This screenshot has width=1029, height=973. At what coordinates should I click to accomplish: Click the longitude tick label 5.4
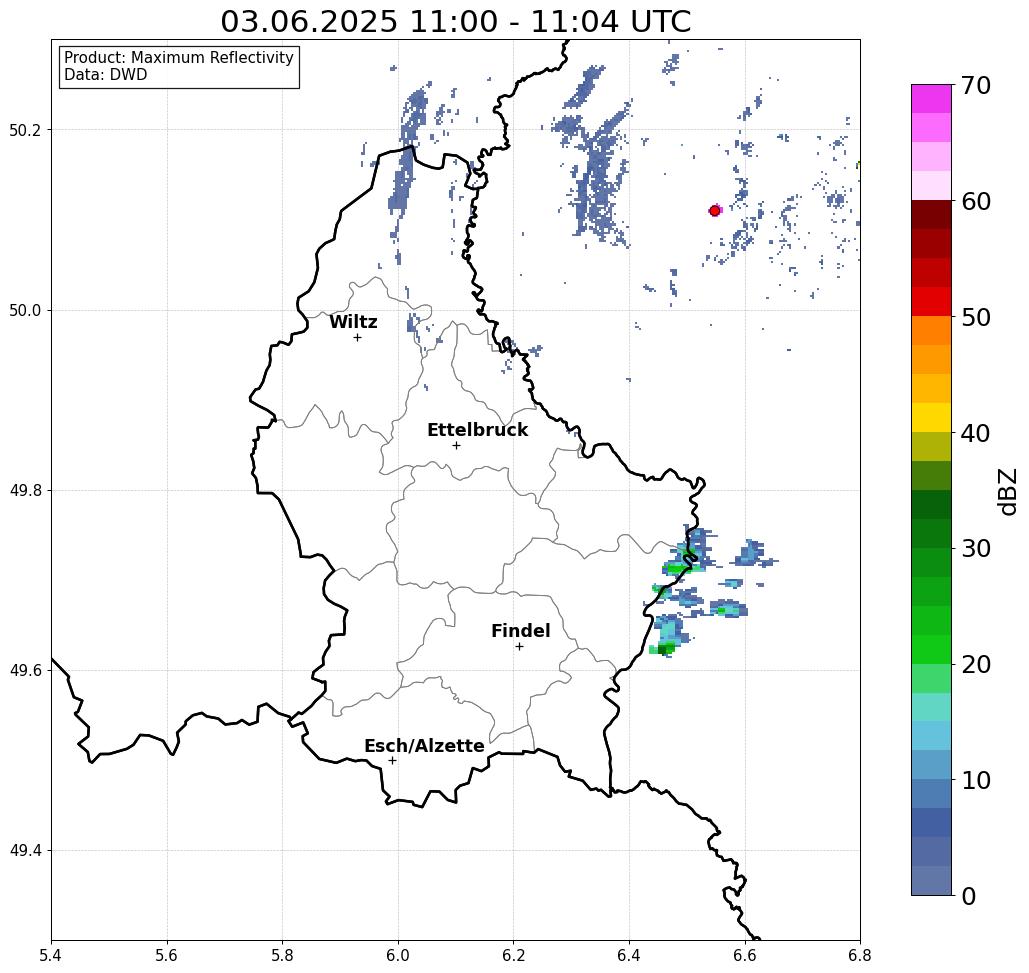51,956
